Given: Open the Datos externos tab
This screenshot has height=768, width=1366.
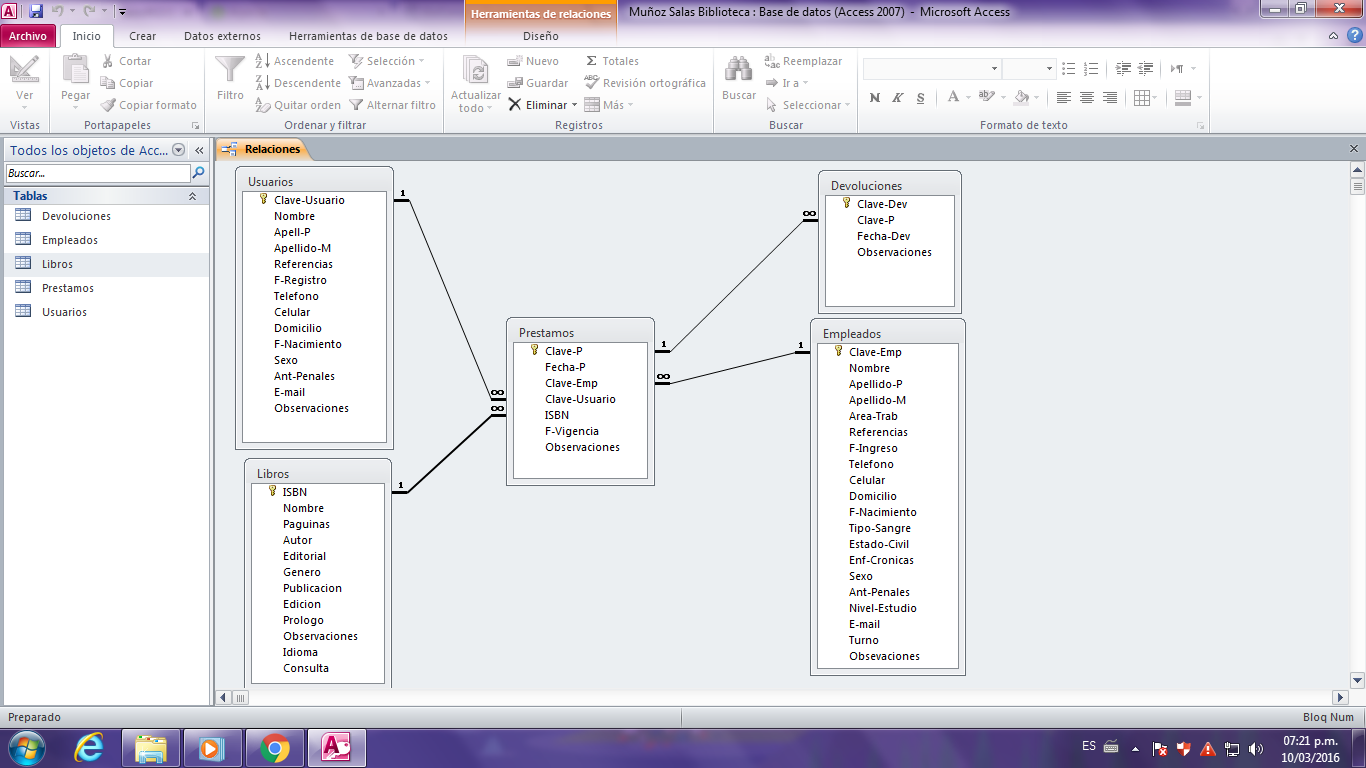Looking at the screenshot, I should pos(222,36).
